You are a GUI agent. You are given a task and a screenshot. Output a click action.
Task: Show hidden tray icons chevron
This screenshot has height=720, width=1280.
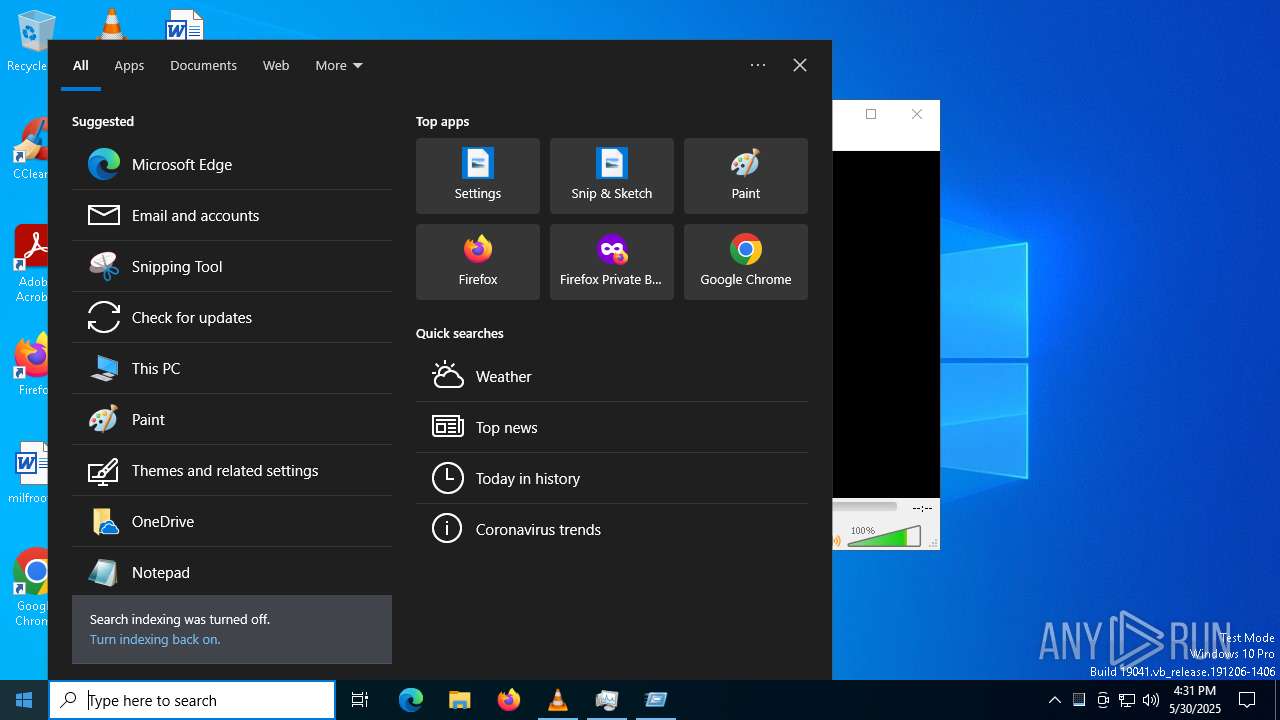[x=1054, y=700]
